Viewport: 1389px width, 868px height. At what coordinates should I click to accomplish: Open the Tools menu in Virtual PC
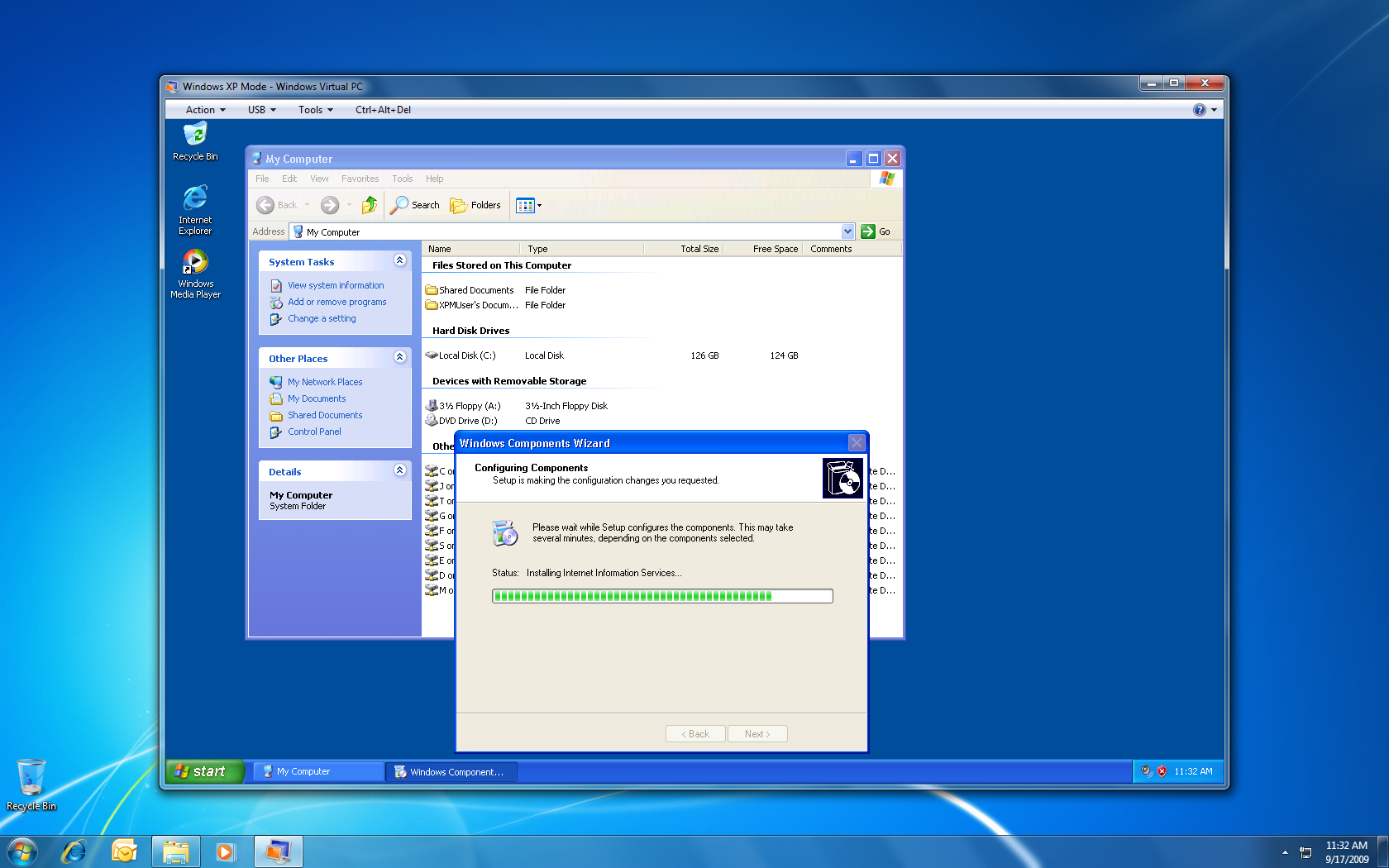pos(316,109)
